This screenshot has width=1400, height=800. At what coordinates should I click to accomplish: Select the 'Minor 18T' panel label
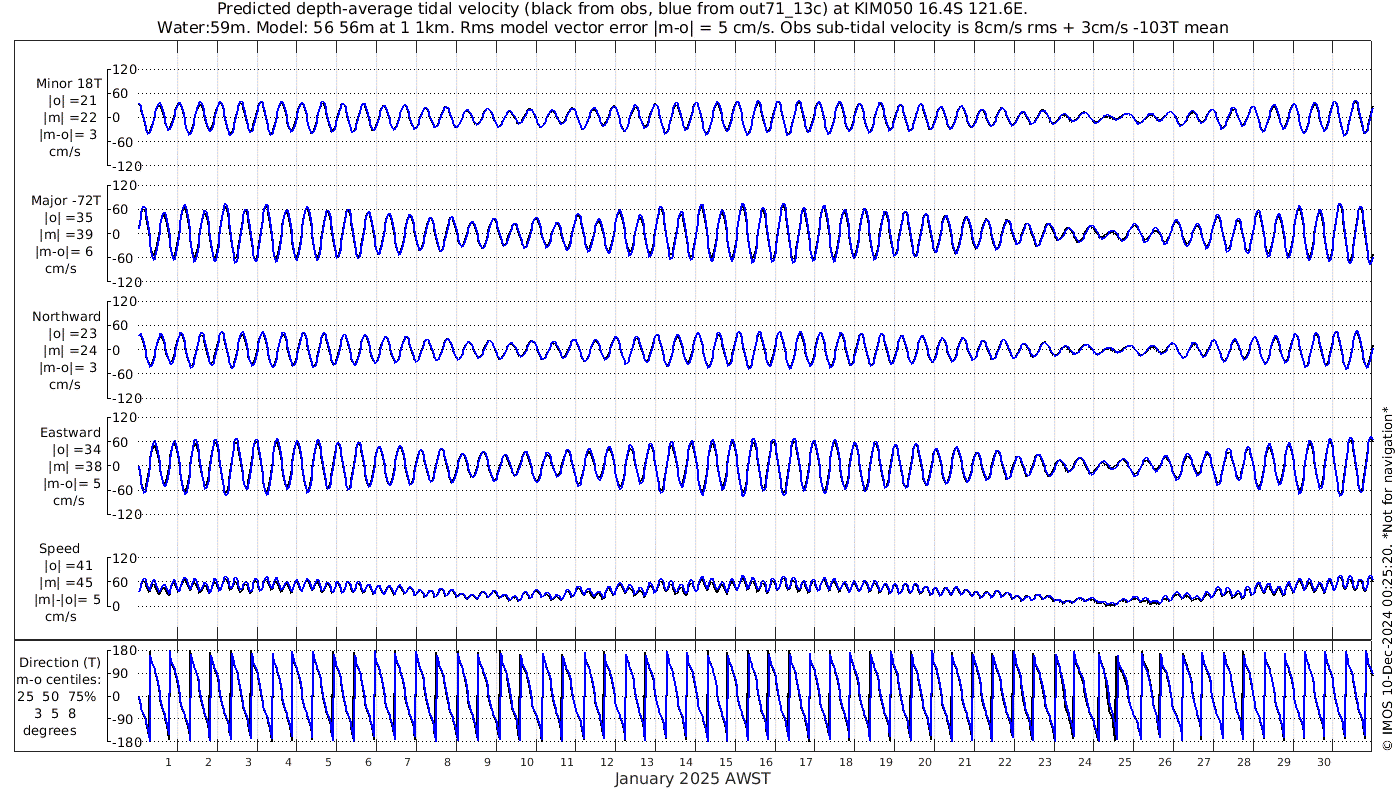[x=68, y=84]
